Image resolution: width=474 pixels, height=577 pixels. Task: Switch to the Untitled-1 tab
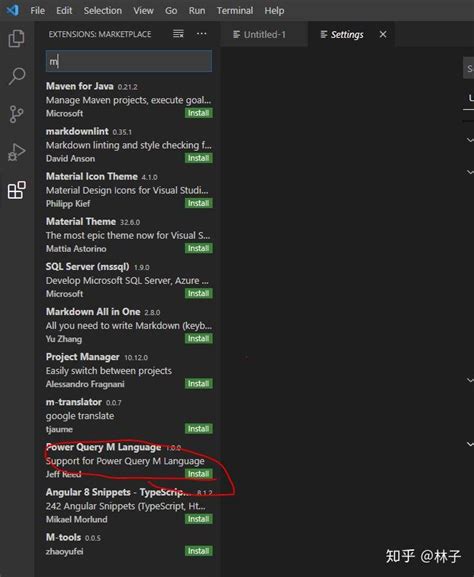(260, 35)
